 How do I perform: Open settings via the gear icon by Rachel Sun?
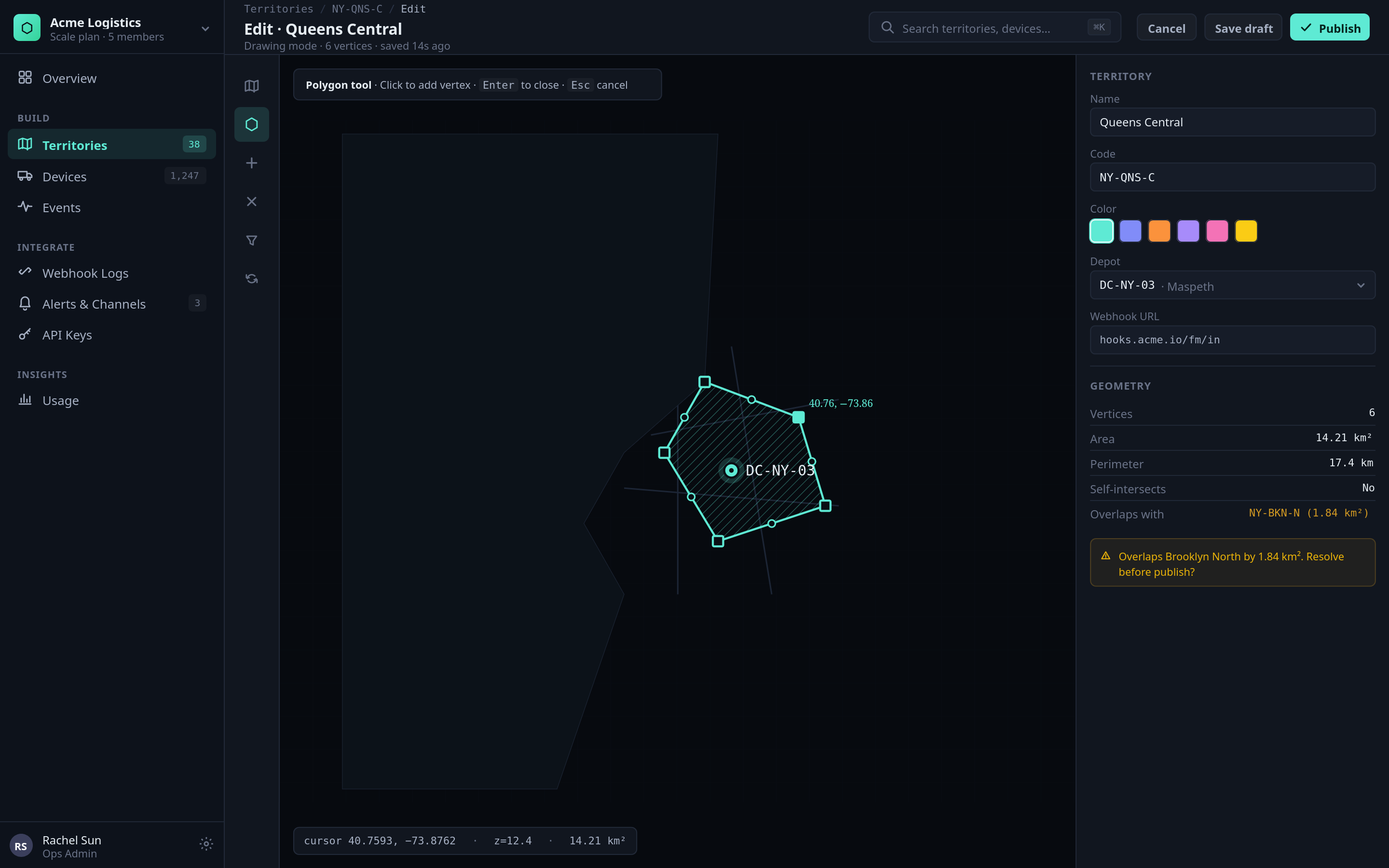pyautogui.click(x=206, y=844)
